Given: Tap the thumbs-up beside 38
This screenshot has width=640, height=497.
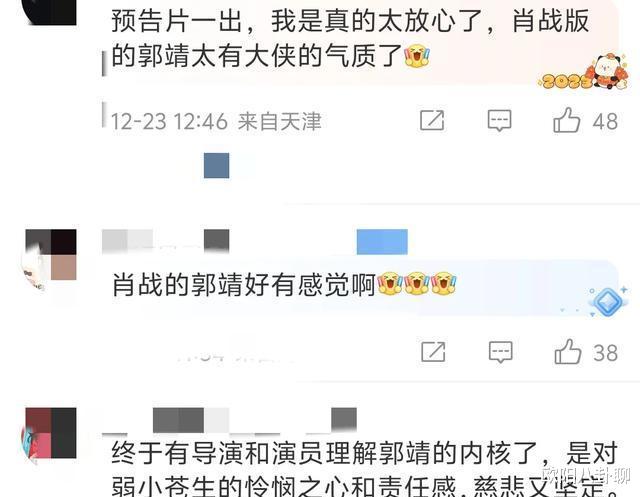Looking at the screenshot, I should [568, 351].
